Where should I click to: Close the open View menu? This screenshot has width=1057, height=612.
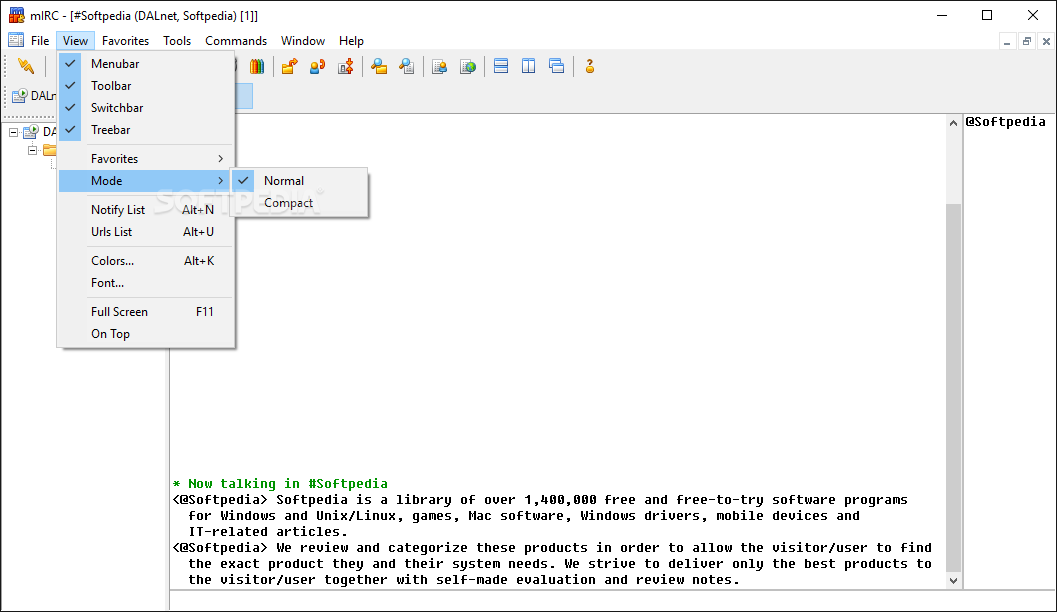click(x=76, y=40)
